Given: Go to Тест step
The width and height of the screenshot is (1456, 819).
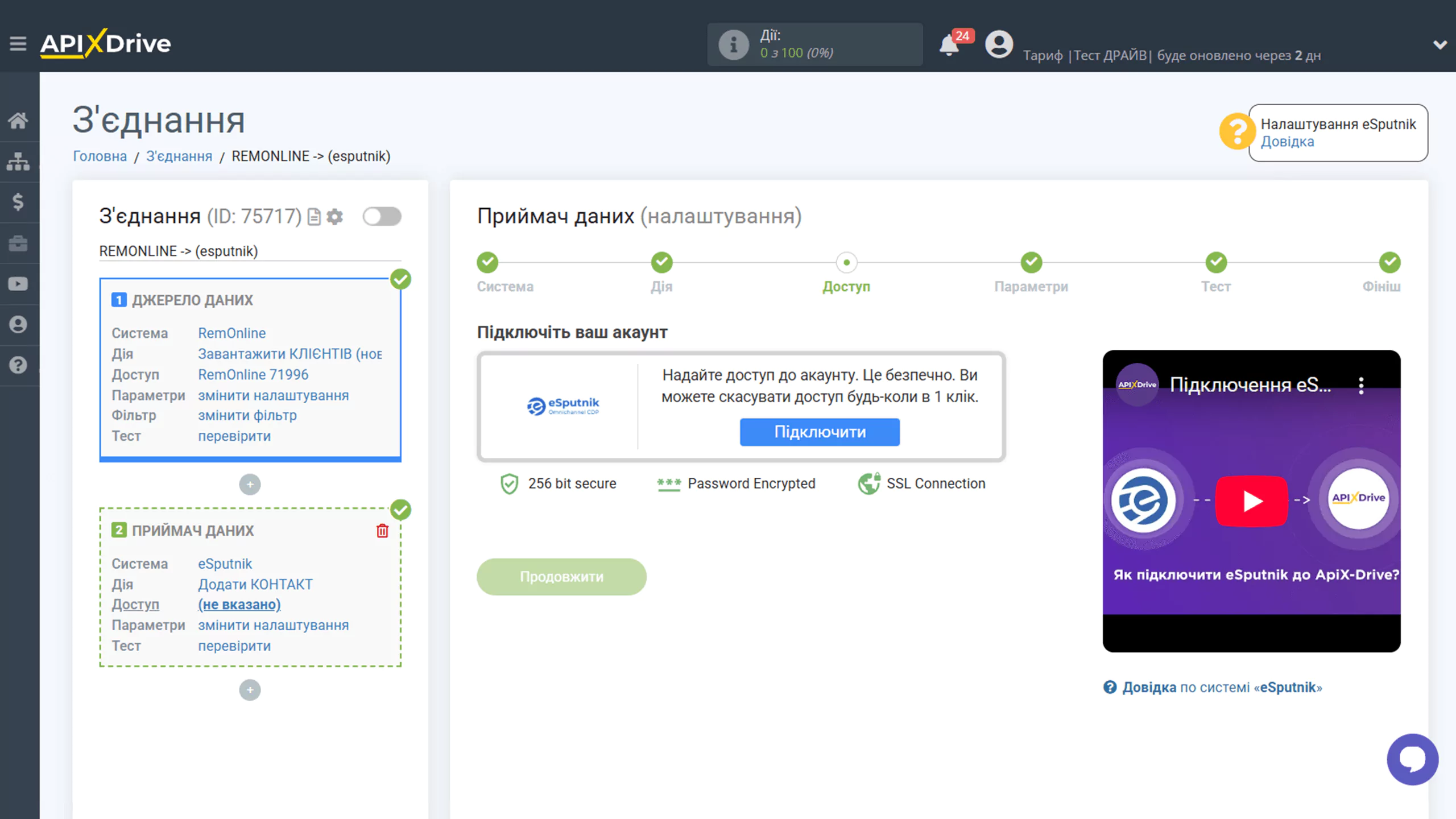Looking at the screenshot, I should [1216, 263].
